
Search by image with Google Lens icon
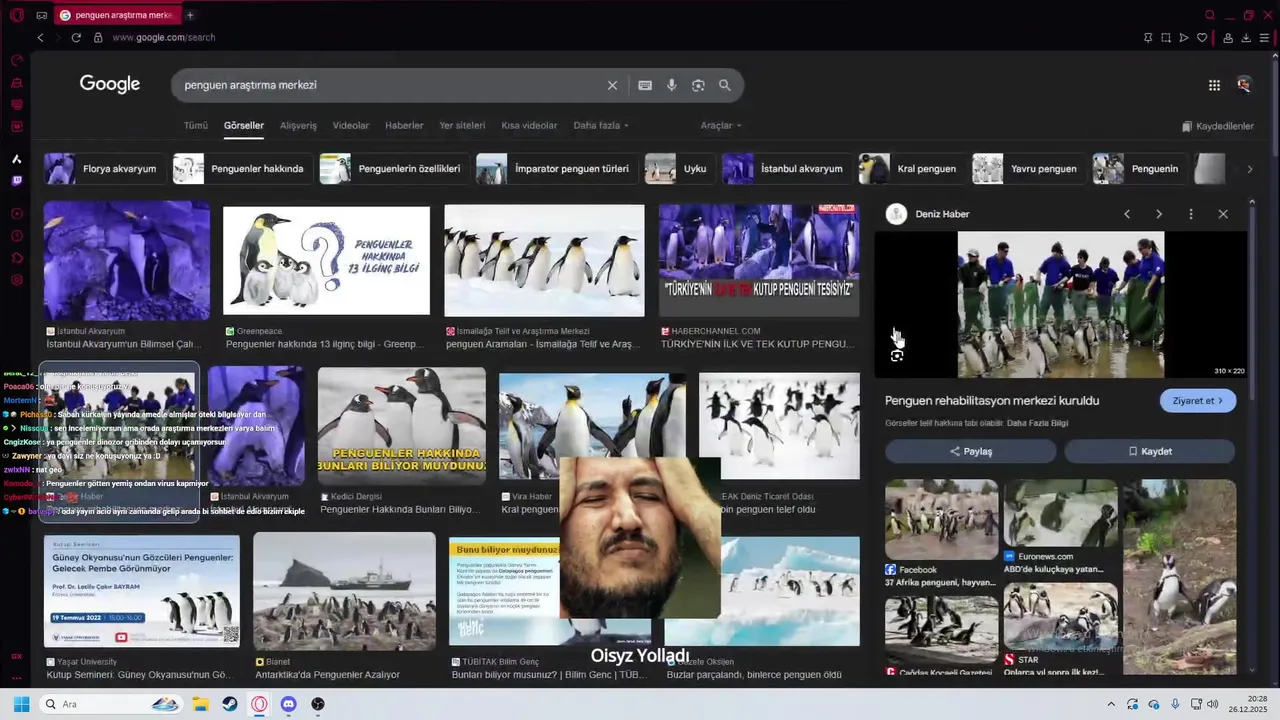click(698, 85)
